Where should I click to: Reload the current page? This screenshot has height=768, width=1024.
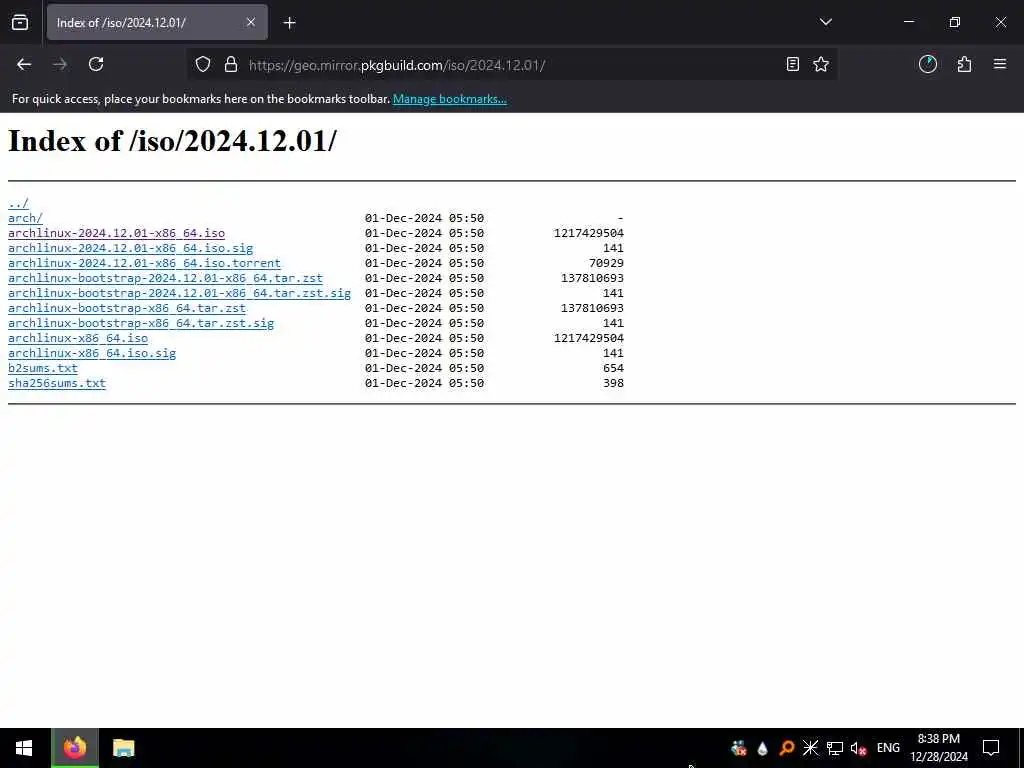click(96, 64)
